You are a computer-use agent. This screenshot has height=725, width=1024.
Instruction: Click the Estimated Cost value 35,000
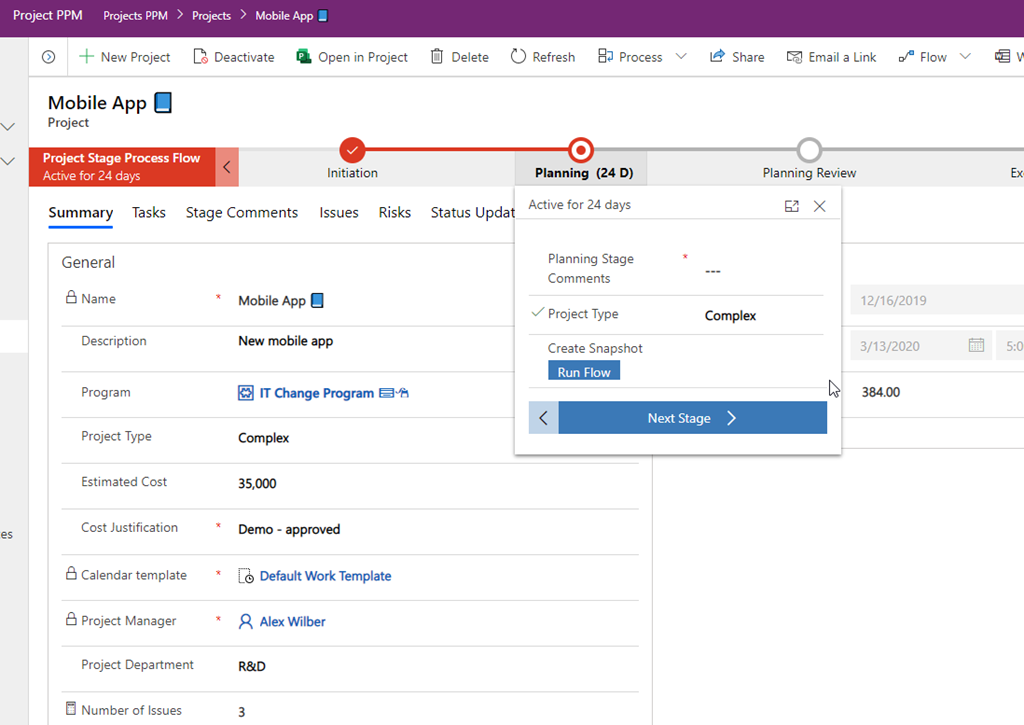click(x=257, y=483)
